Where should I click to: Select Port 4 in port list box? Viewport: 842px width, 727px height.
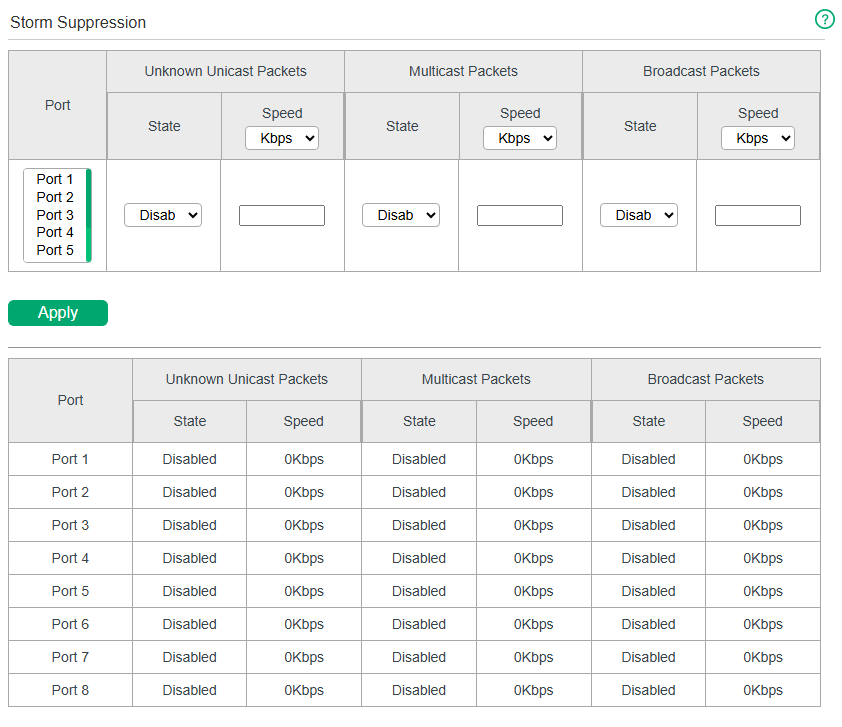pyautogui.click(x=55, y=232)
